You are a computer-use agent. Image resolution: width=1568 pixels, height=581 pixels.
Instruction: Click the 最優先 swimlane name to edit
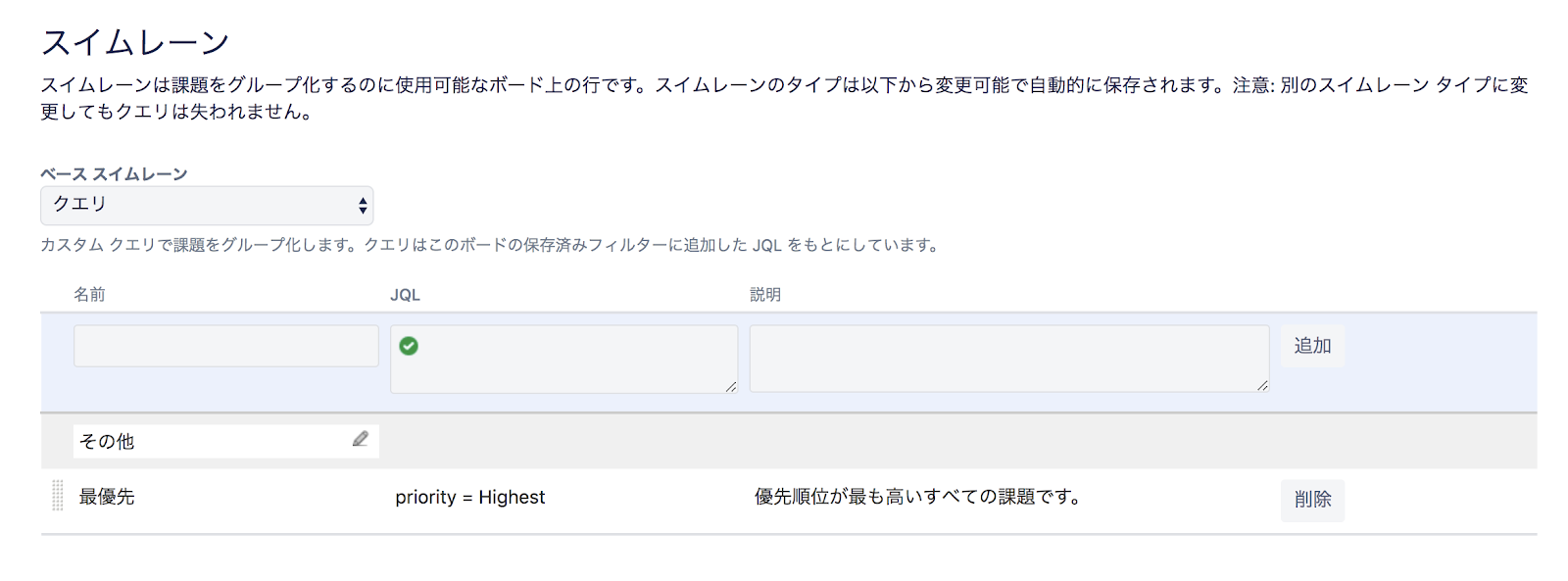[107, 497]
